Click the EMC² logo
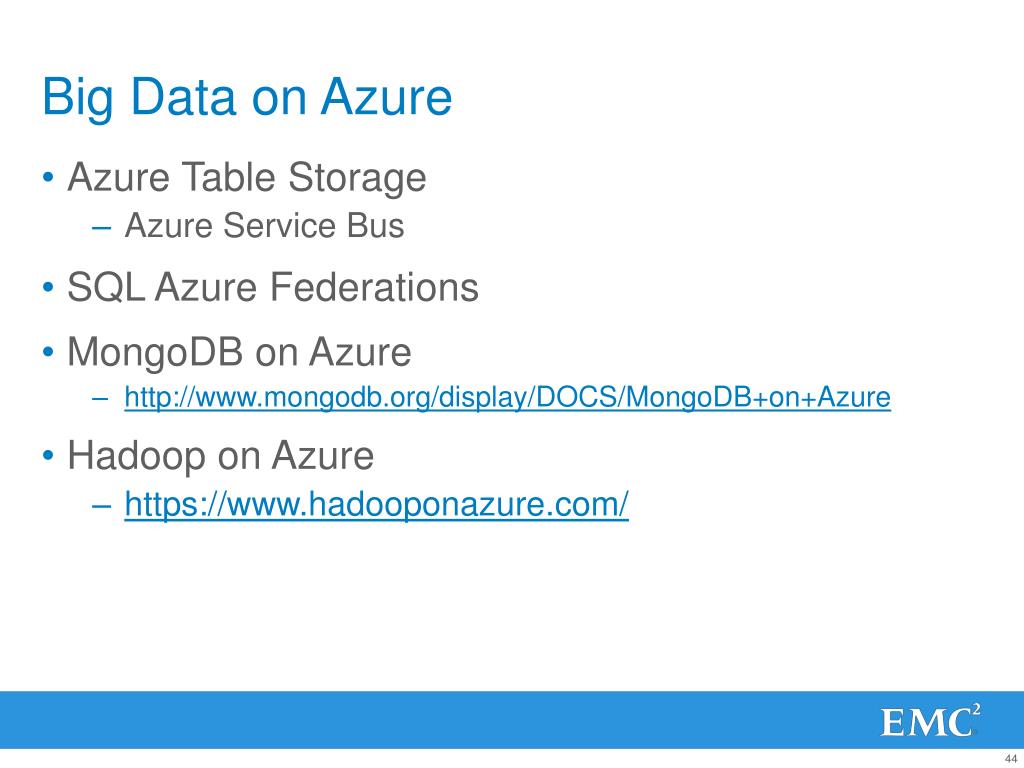 pos(930,721)
